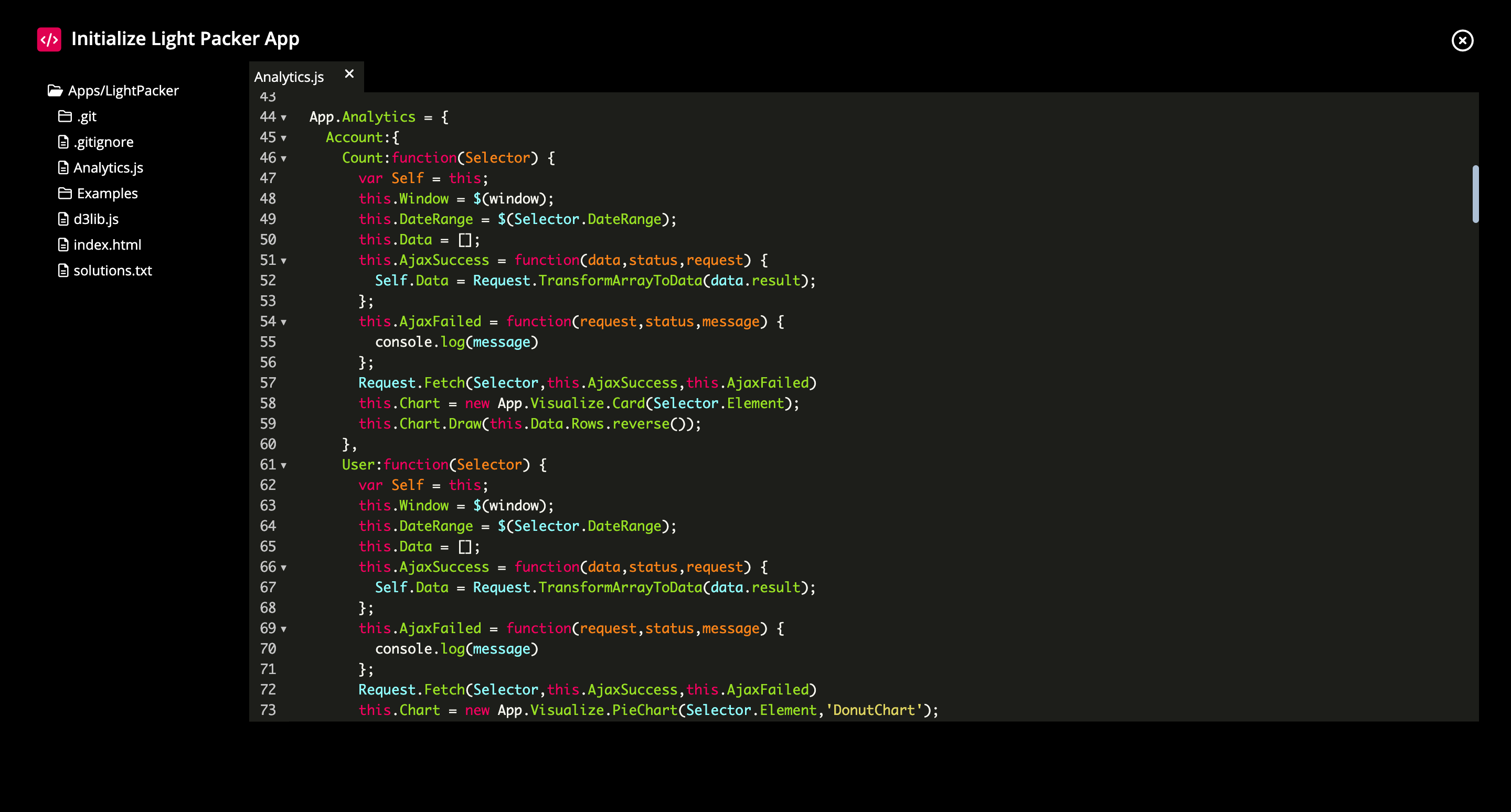The height and width of the screenshot is (812, 1511).
Task: Click 'Visualize.Card' on line 58
Action: 587,403
